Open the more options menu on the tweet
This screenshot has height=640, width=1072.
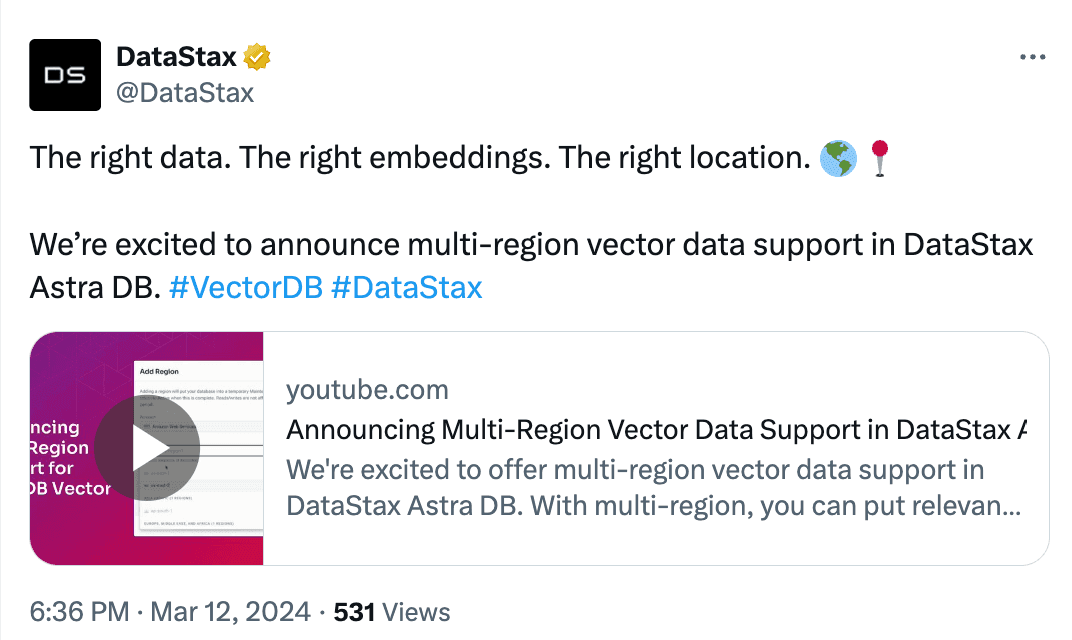coord(1032,57)
